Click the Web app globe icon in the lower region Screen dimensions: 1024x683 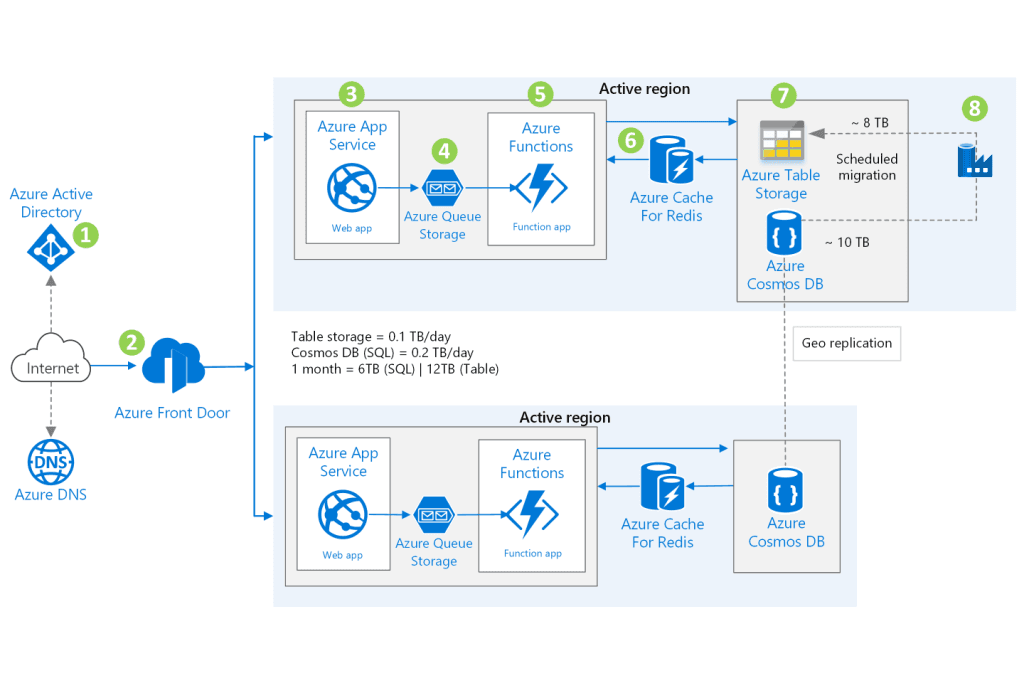point(343,515)
